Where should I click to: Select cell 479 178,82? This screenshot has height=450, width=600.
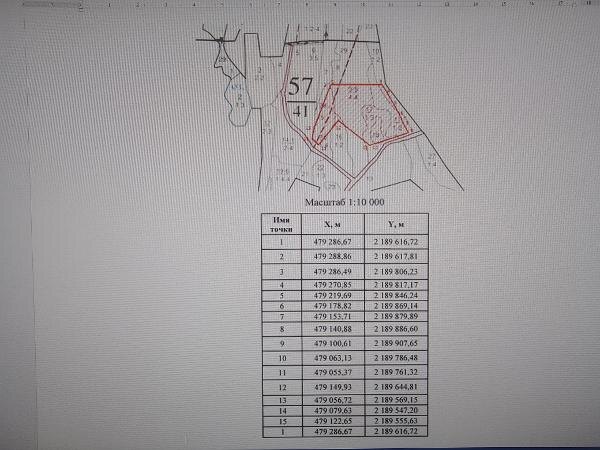(x=333, y=306)
